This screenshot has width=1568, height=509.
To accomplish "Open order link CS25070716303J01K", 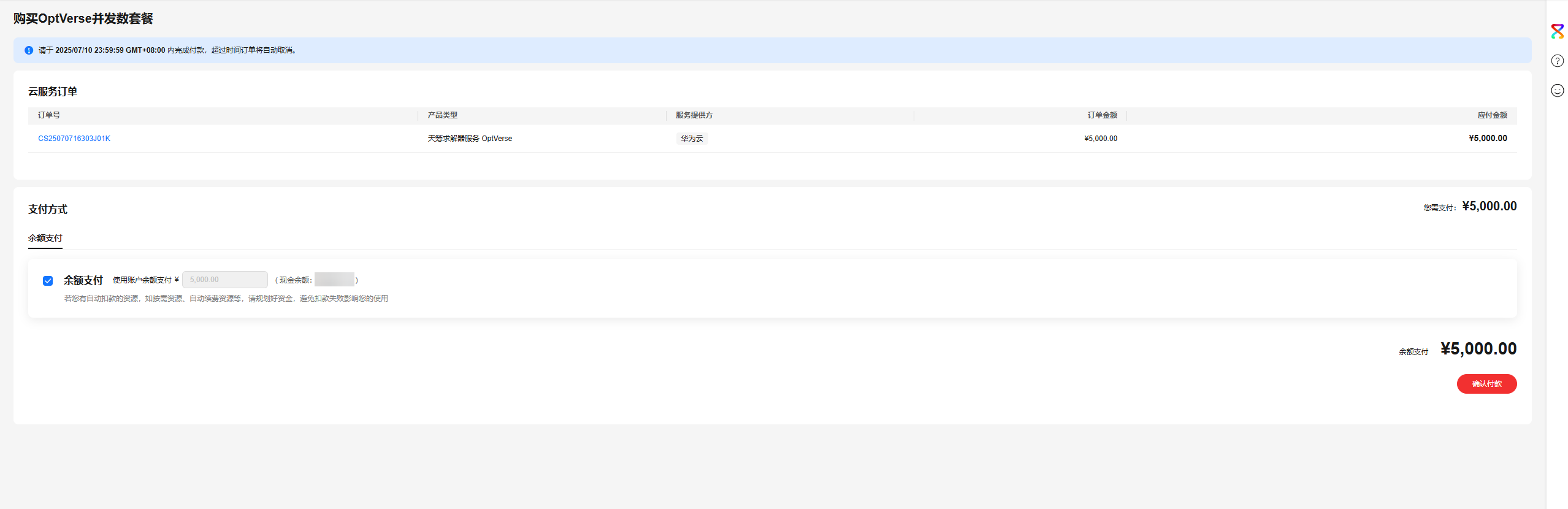I will click(74, 139).
